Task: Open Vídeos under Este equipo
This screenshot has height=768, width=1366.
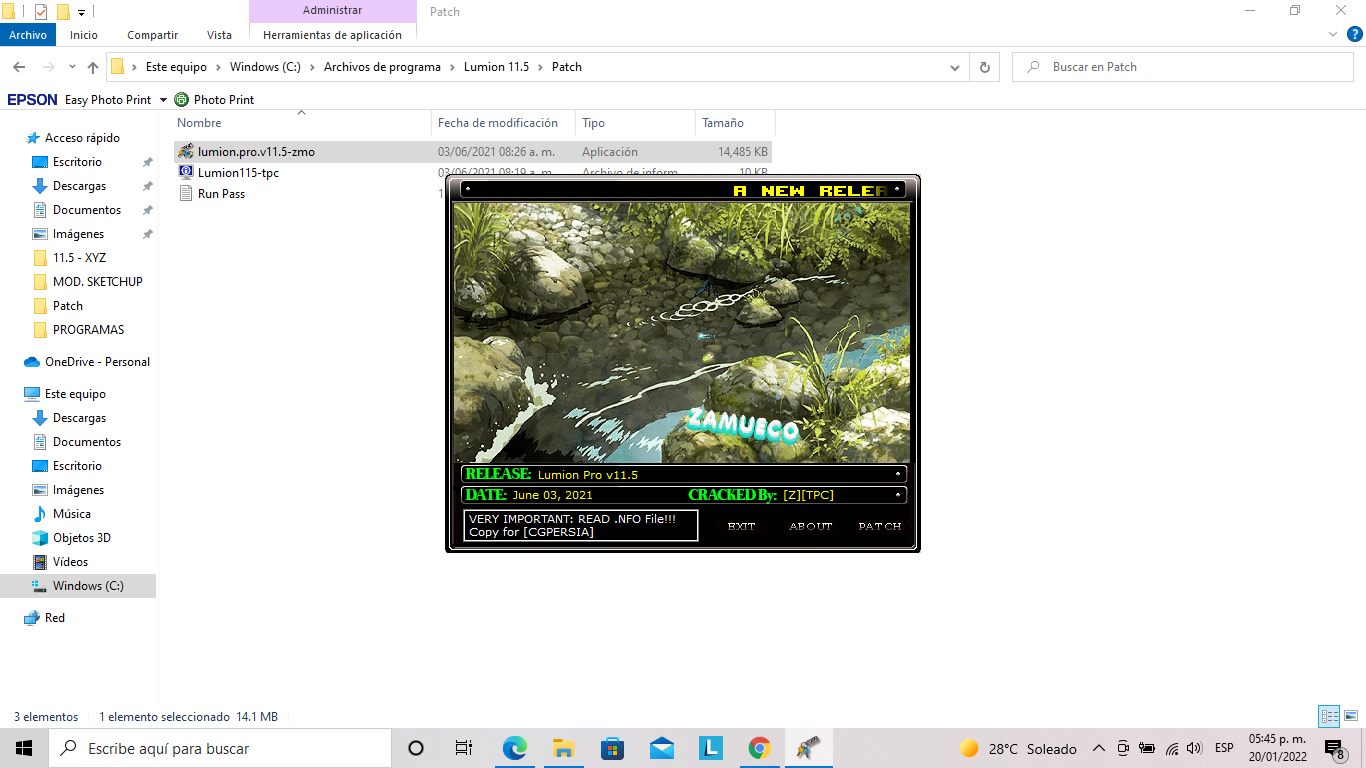Action: point(70,562)
